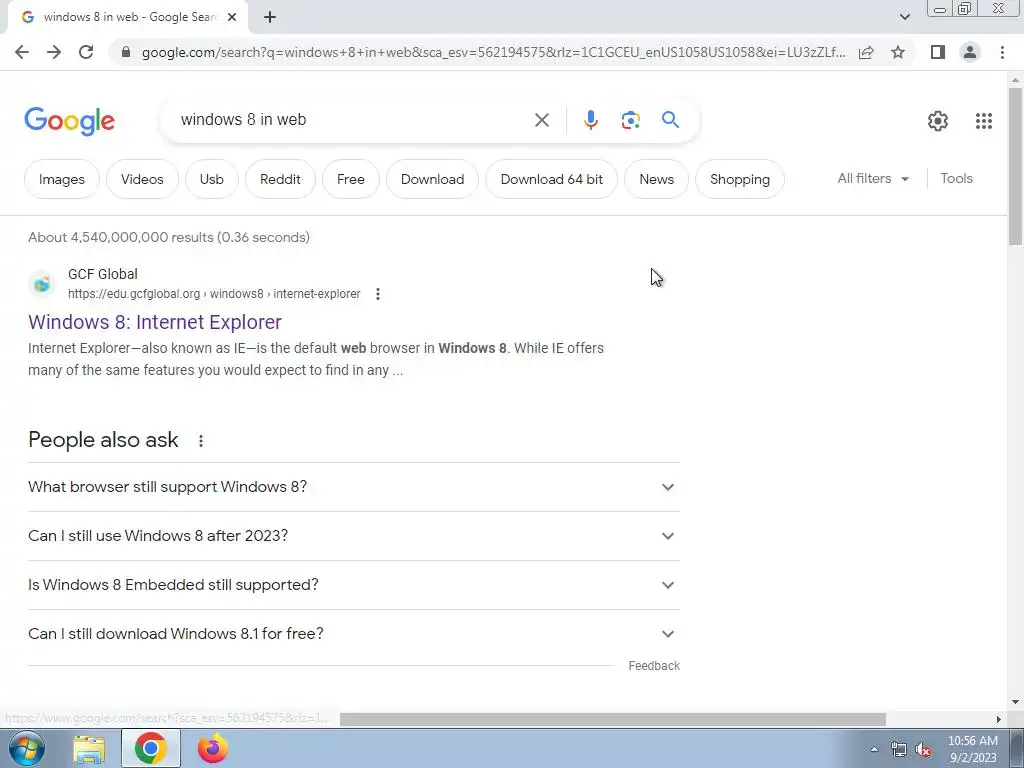This screenshot has width=1024, height=768.
Task: Expand 'Can I still use Windows 8 after 2023?'
Action: coord(354,536)
